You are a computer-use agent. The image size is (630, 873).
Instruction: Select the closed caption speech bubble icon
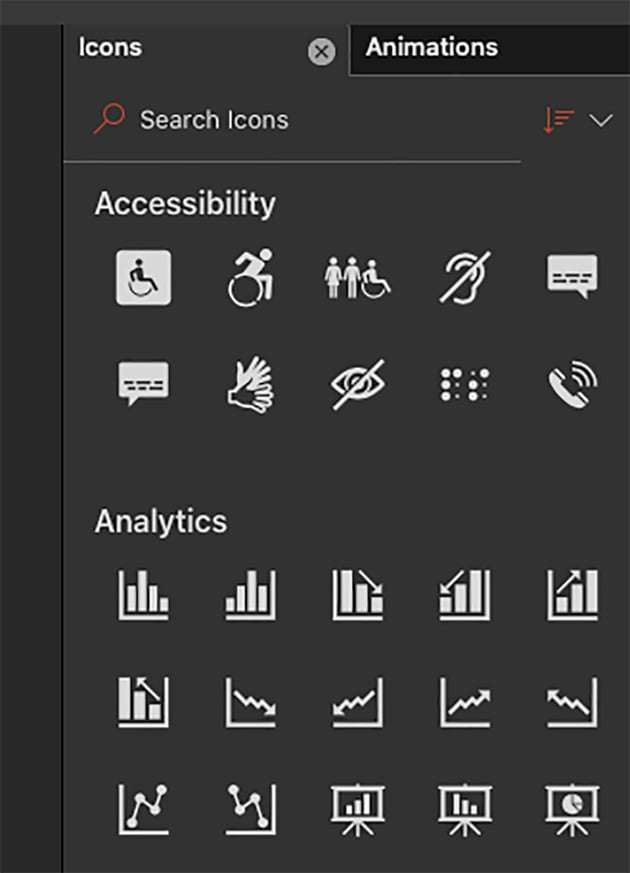tap(572, 275)
